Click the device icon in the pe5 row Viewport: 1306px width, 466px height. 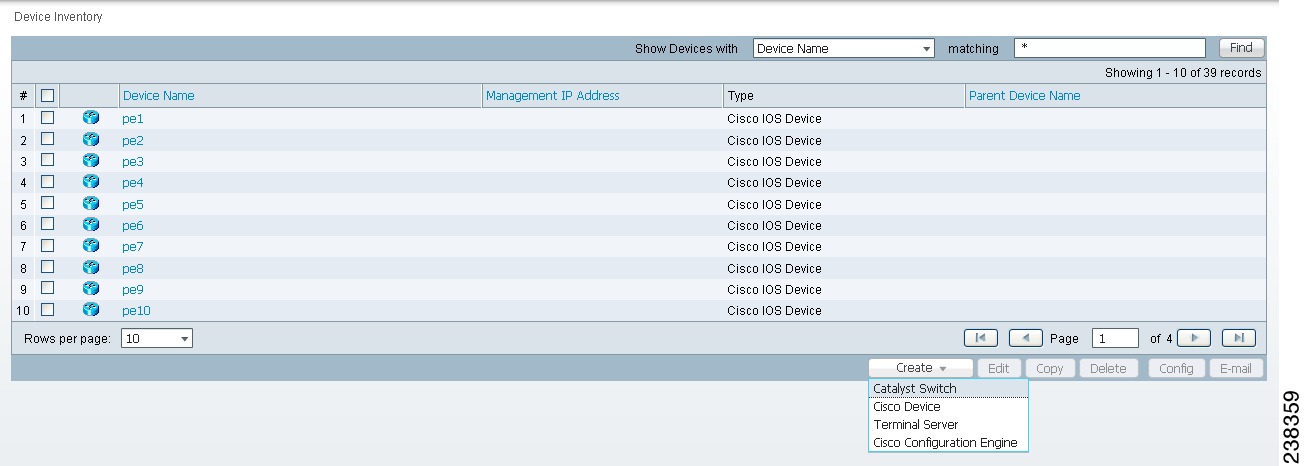point(91,204)
